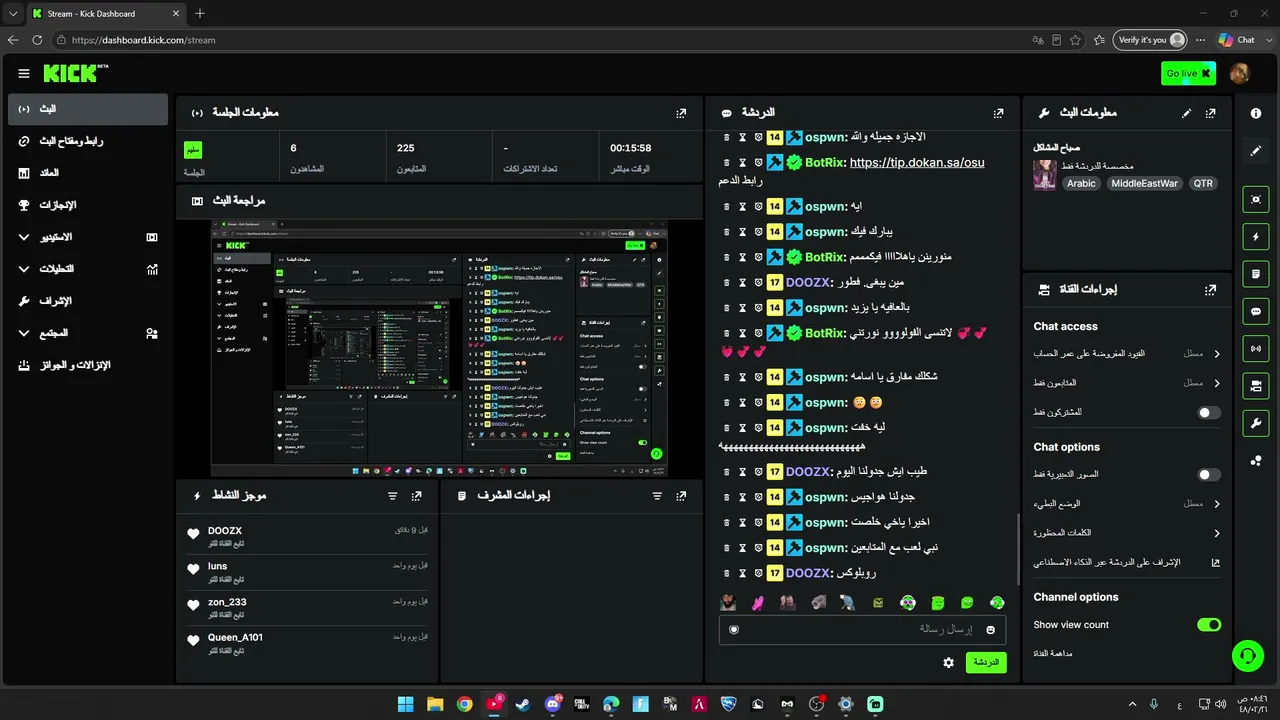Select the pencil icon in right strip
The image size is (1280, 720).
point(1256,151)
